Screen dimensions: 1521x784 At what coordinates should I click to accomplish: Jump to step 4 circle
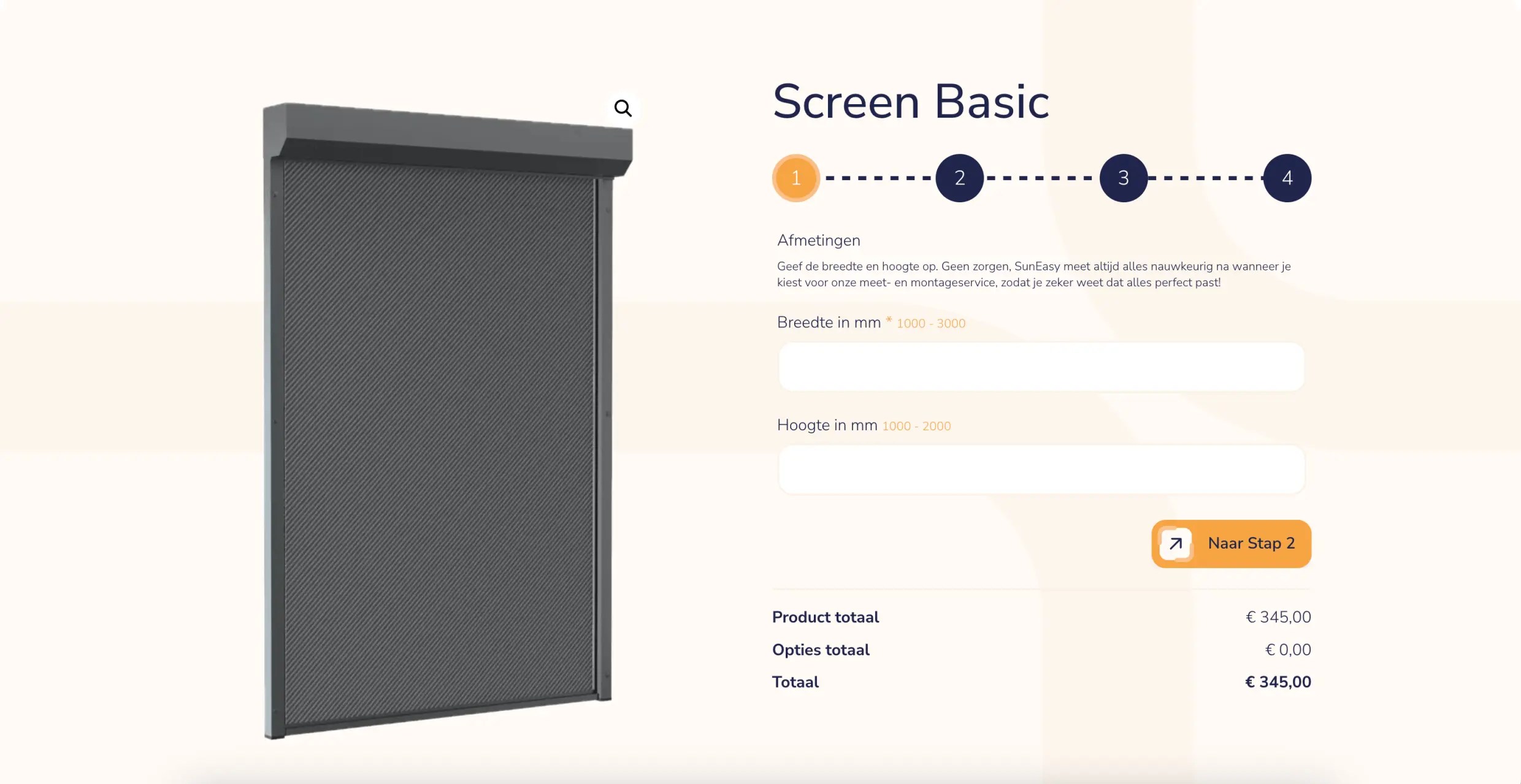pyautogui.click(x=1287, y=178)
